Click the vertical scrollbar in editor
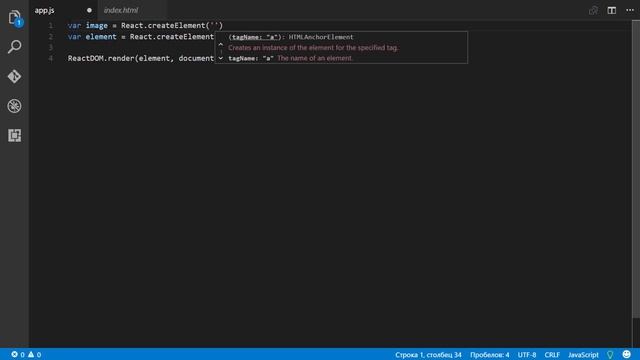The height and width of the screenshot is (360, 640). 636,169
